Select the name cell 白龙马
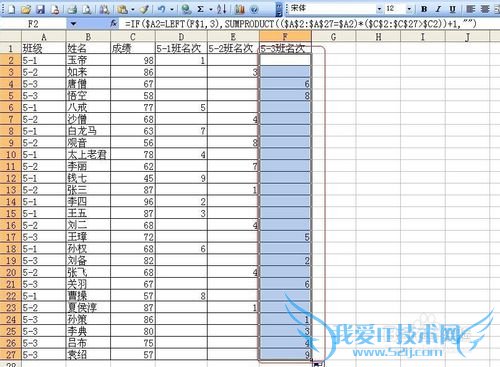The image size is (500, 367). coord(88,131)
